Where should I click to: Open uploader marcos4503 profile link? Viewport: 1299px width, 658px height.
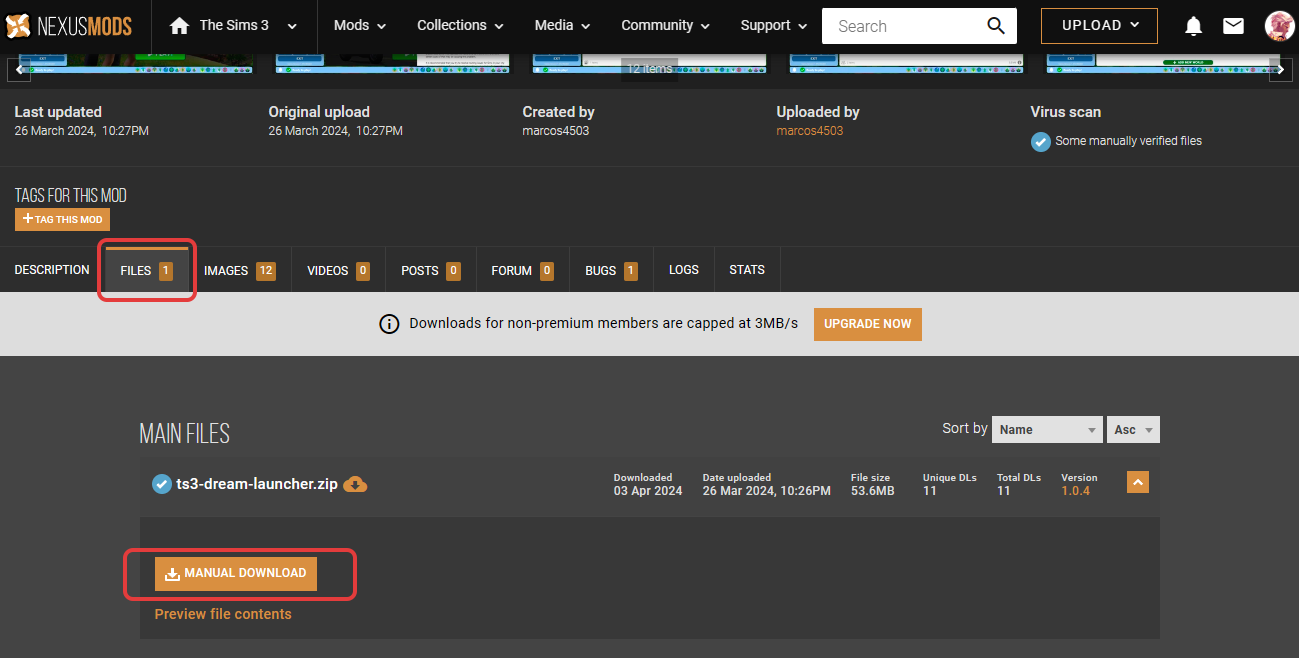coord(810,131)
